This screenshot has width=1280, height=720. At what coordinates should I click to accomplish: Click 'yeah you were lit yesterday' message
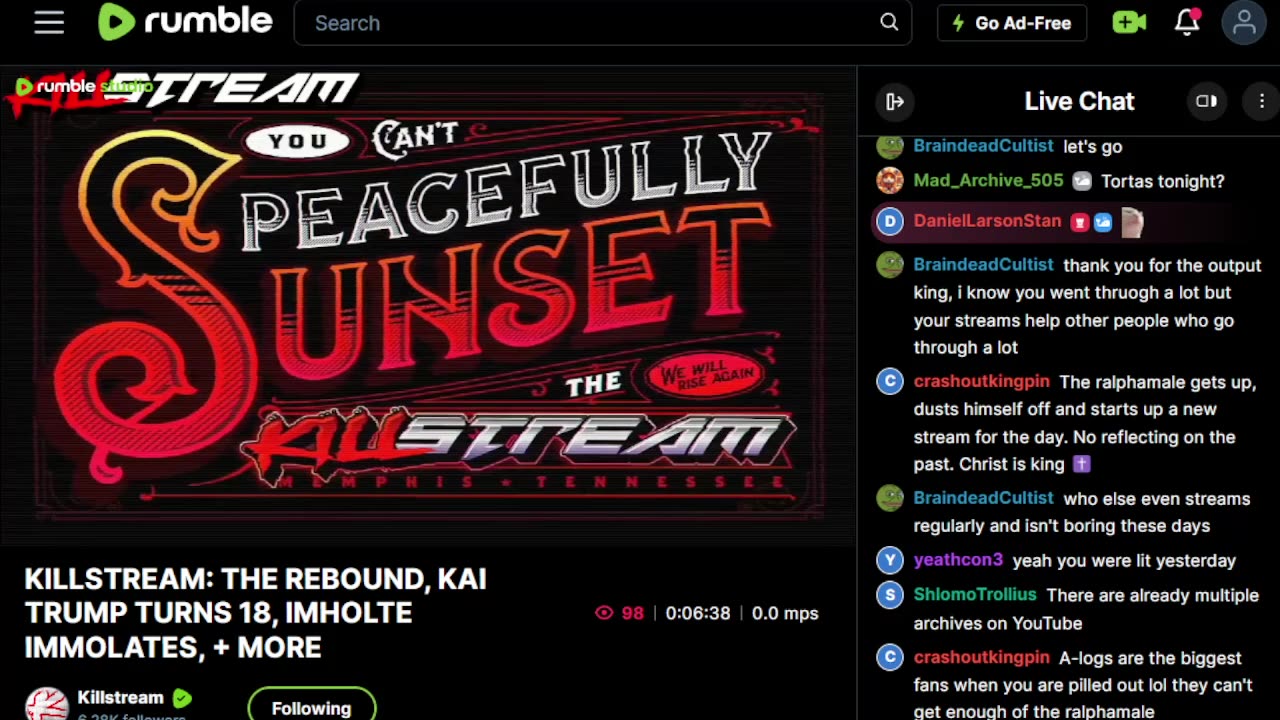(1124, 561)
